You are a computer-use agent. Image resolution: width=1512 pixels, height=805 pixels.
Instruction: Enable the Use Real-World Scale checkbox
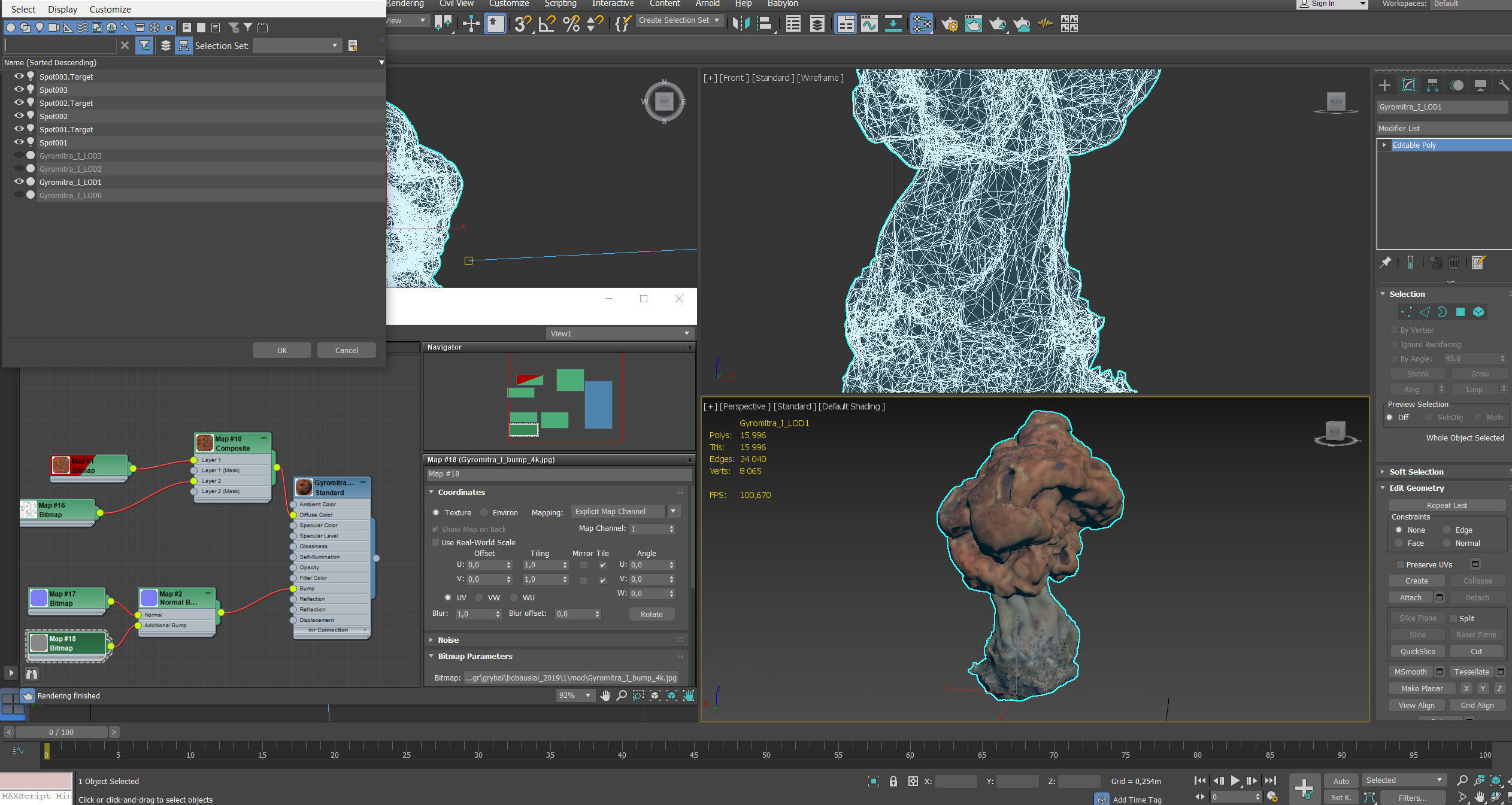tap(435, 542)
